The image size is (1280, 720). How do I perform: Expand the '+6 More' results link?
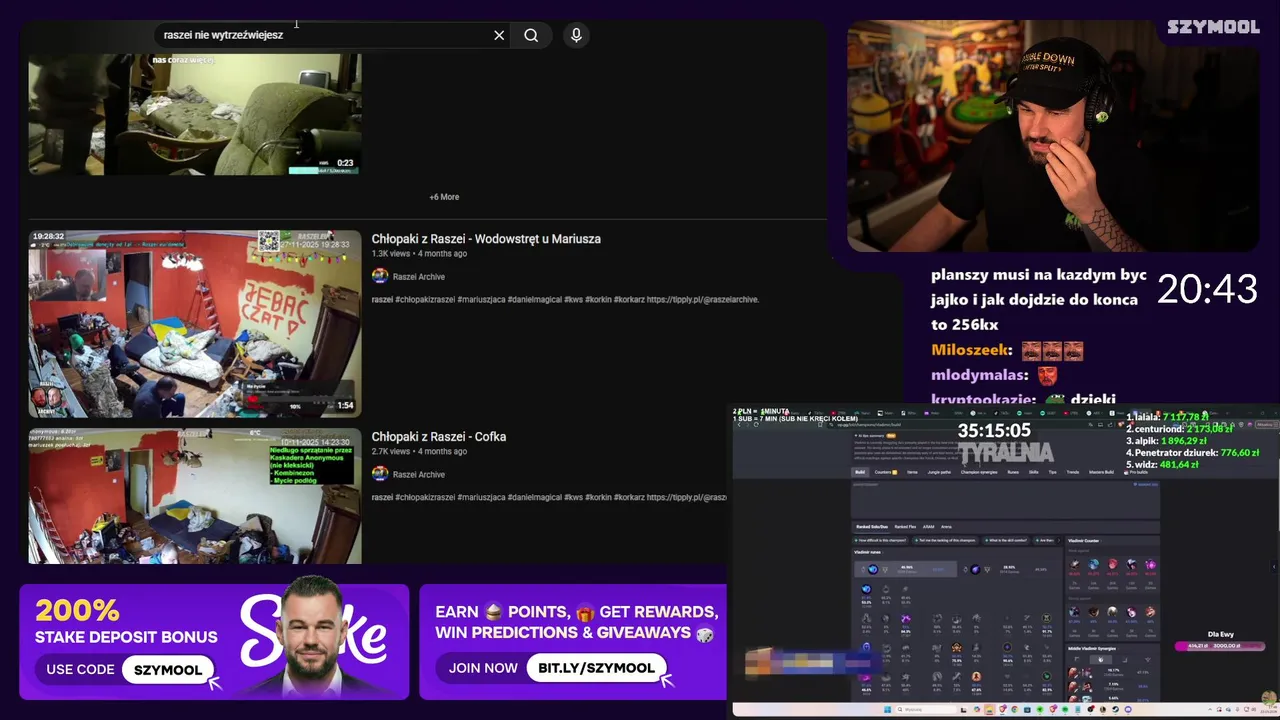[444, 197]
